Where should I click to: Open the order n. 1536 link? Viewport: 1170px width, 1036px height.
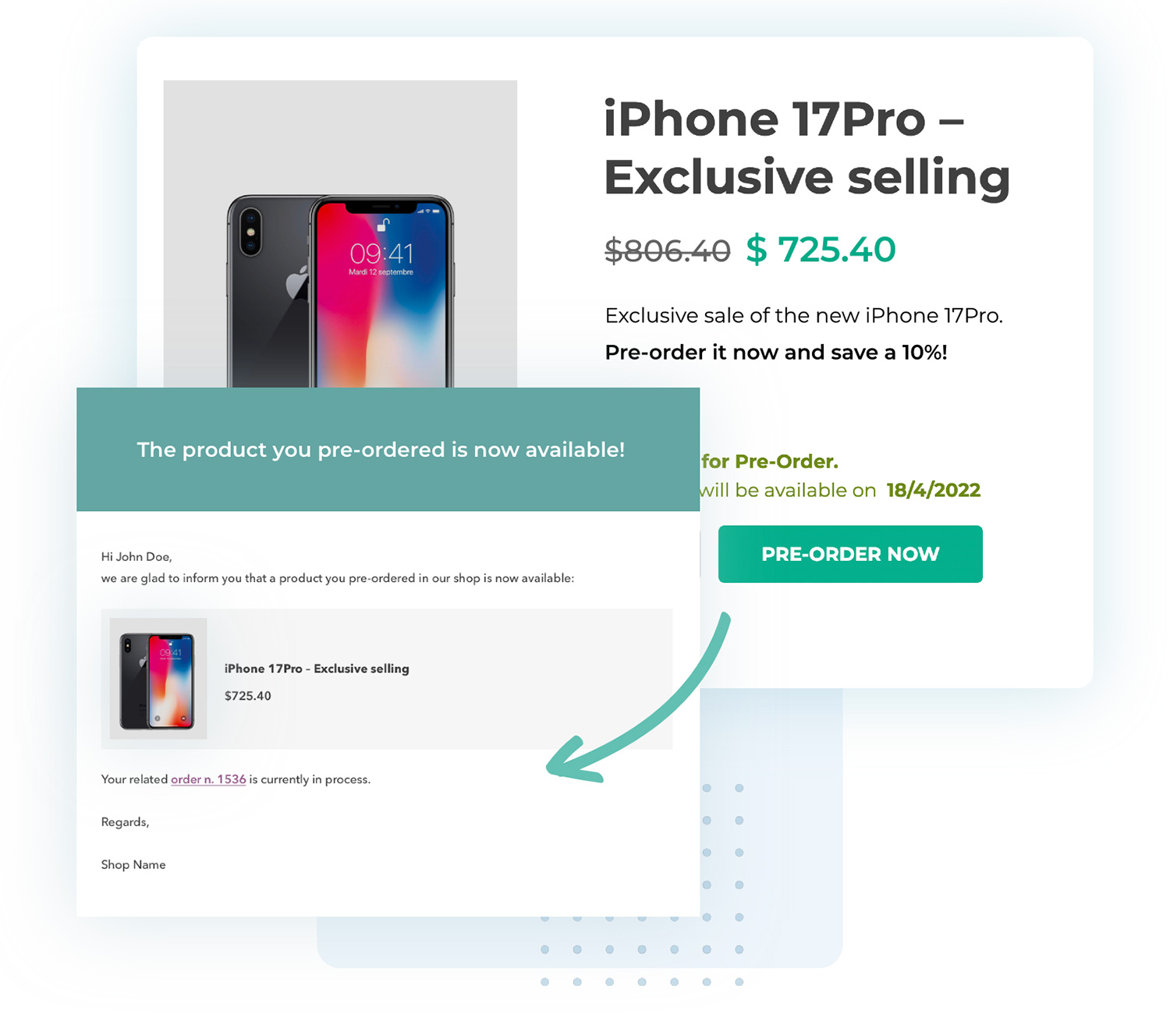(208, 779)
